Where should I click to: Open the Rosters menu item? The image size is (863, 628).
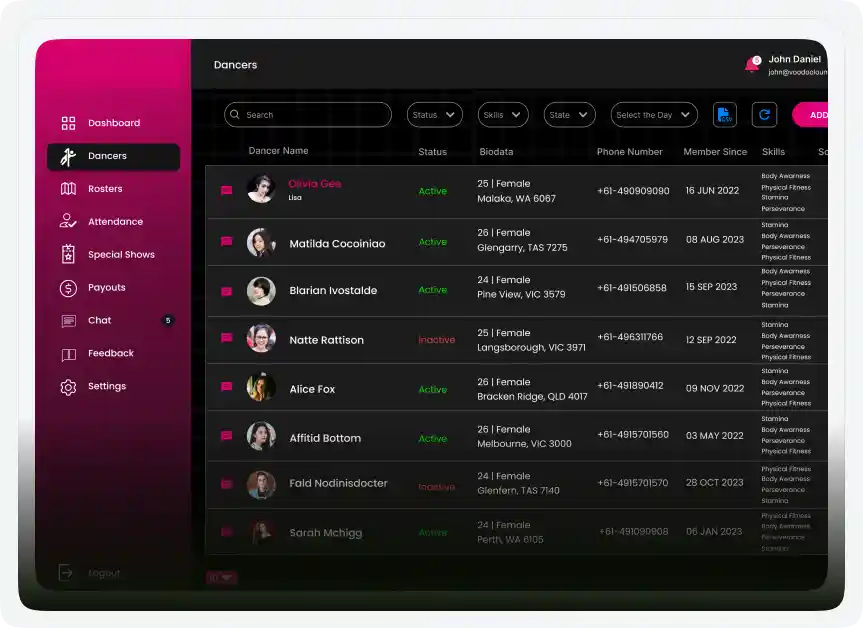coord(104,189)
